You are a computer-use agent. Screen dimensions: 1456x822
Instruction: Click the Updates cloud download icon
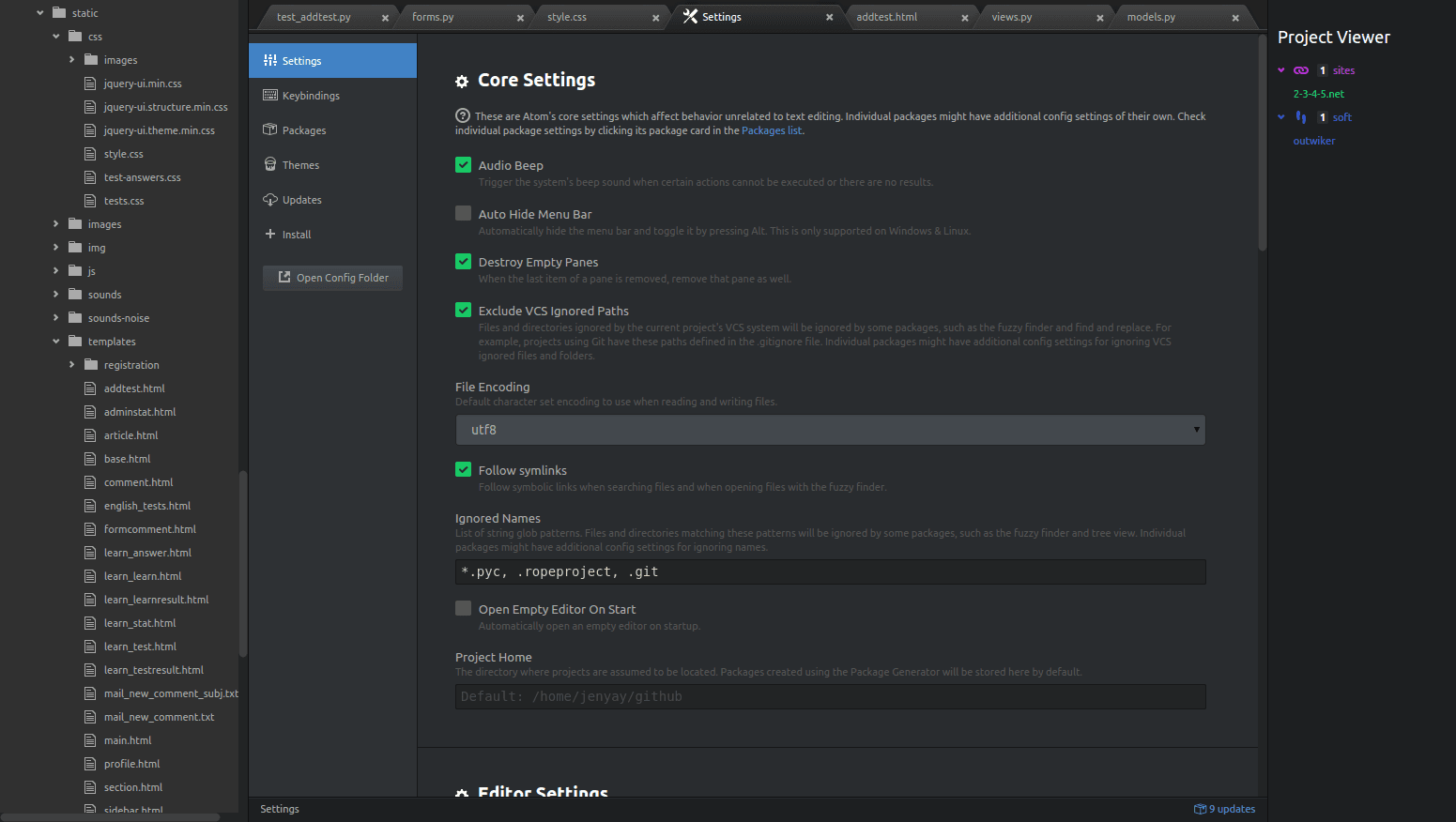coord(270,199)
